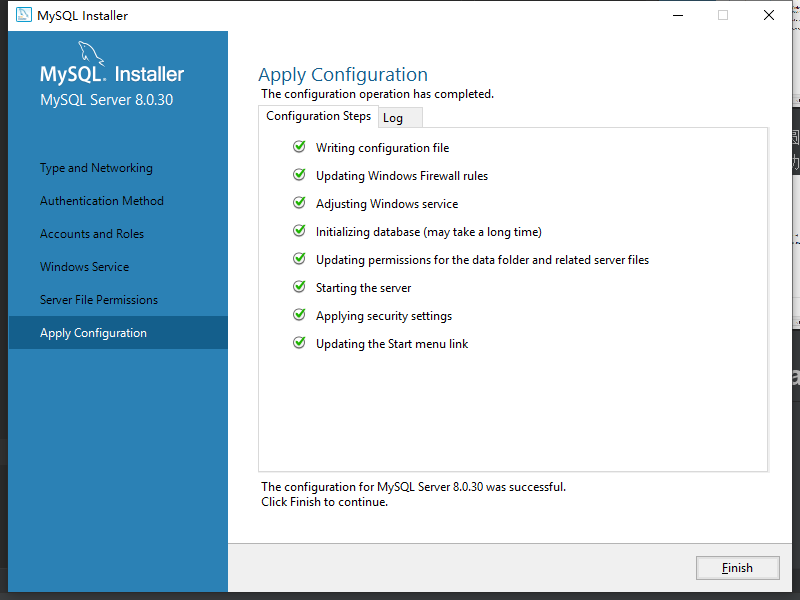Go to Authentication Method step

pos(102,201)
